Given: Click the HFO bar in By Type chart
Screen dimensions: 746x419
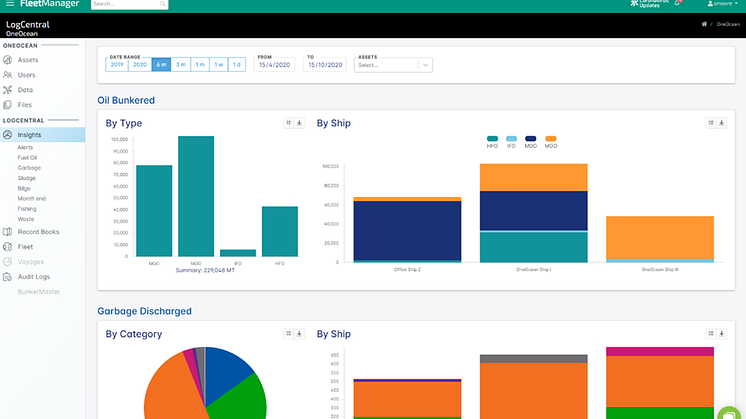Looking at the screenshot, I should pos(280,231).
